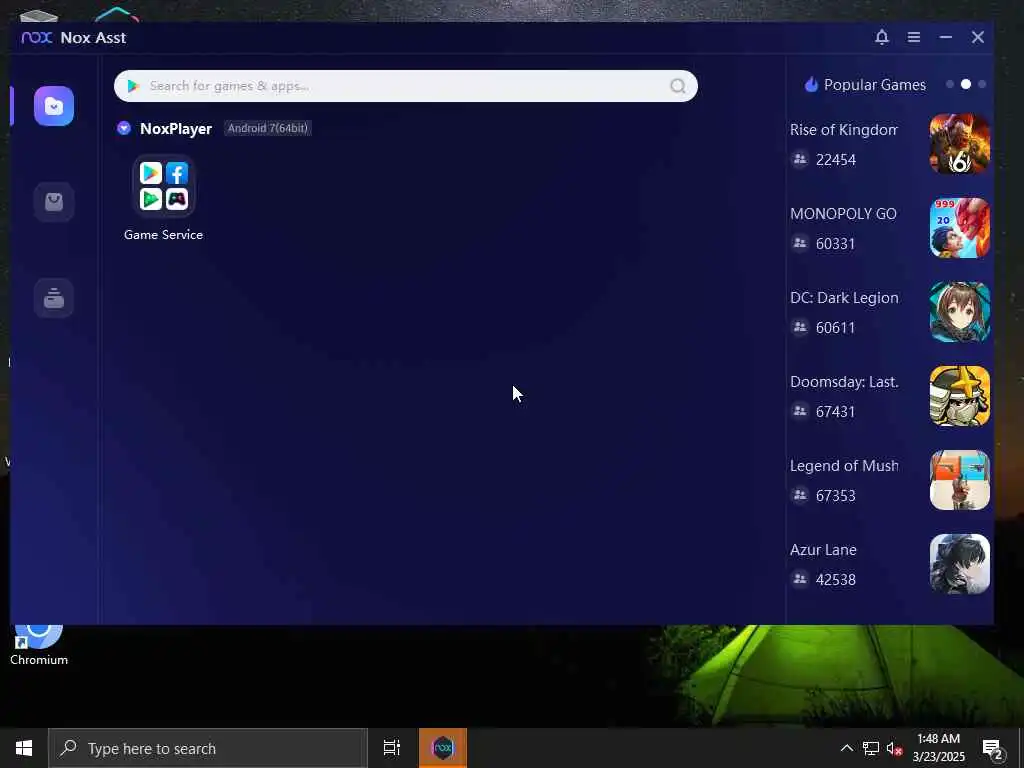This screenshot has width=1024, height=768.
Task: Click the DC: Dark Legion title
Action: pyautogui.click(x=844, y=298)
